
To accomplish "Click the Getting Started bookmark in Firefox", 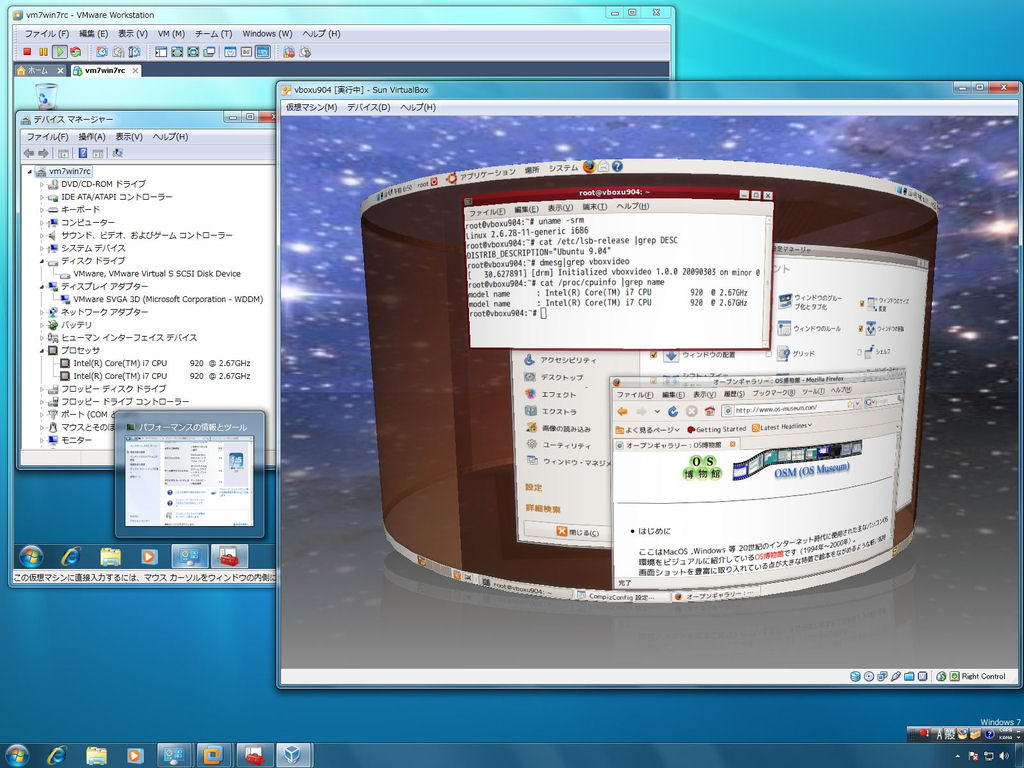I will (716, 429).
